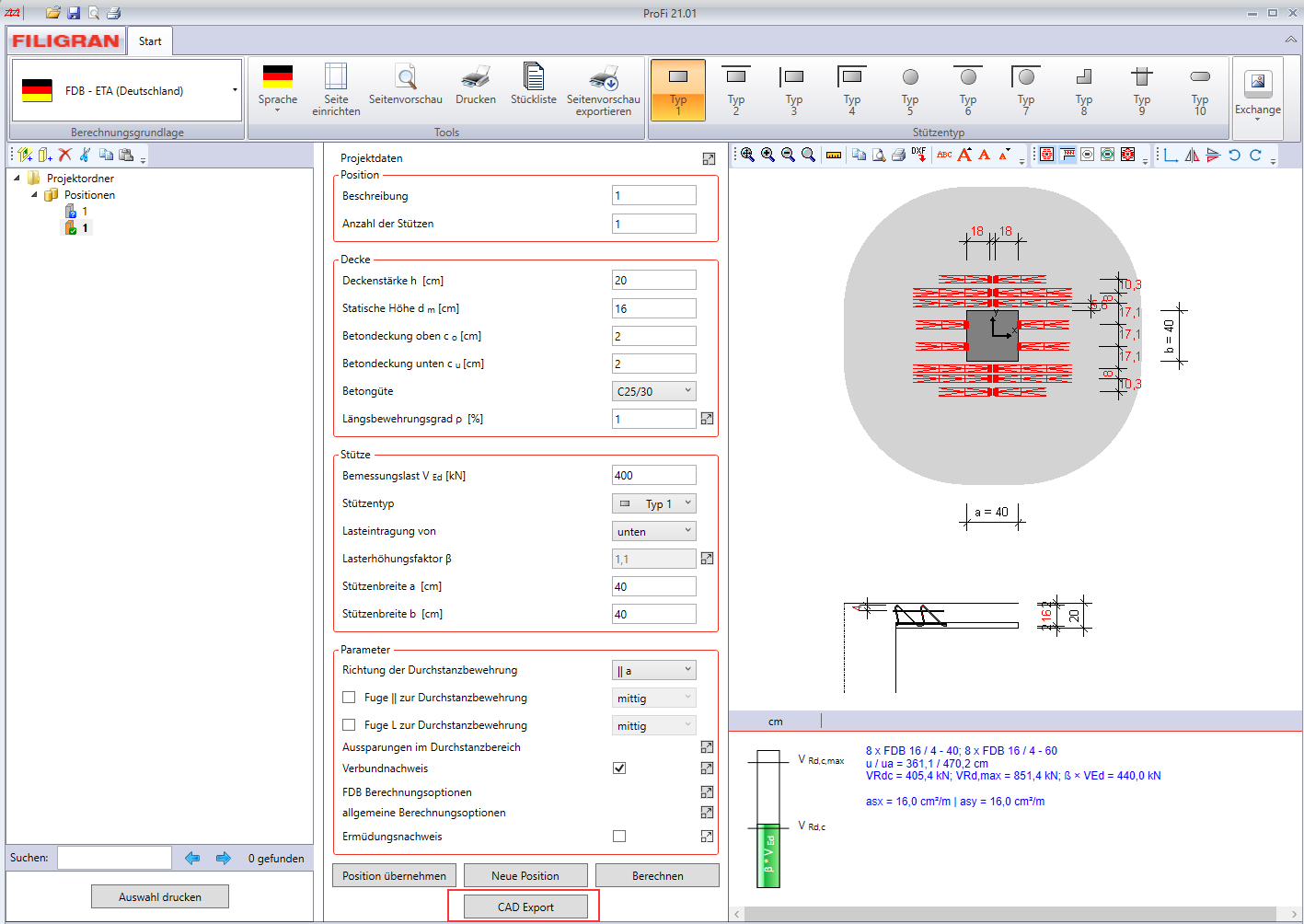The height and width of the screenshot is (924, 1304).
Task: Select column type Typ 2
Action: [x=736, y=90]
